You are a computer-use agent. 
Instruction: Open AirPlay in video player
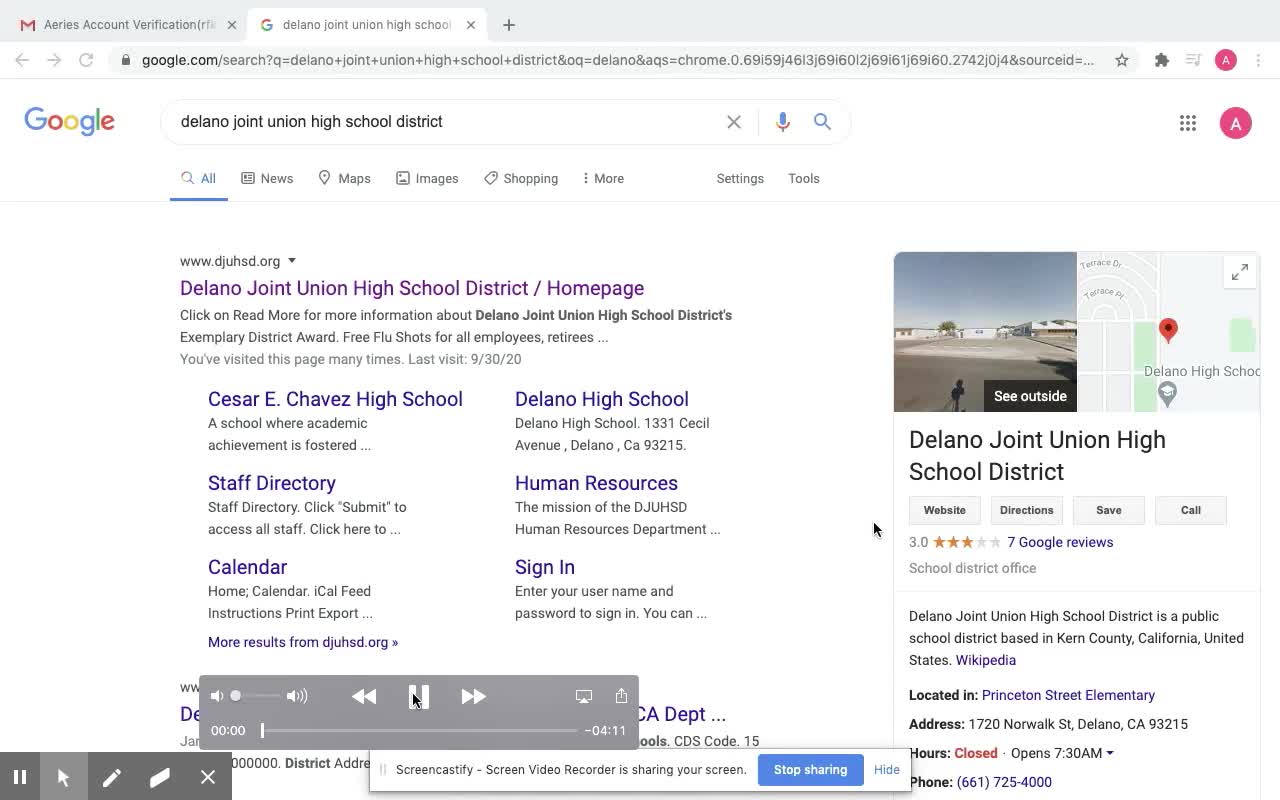point(584,696)
